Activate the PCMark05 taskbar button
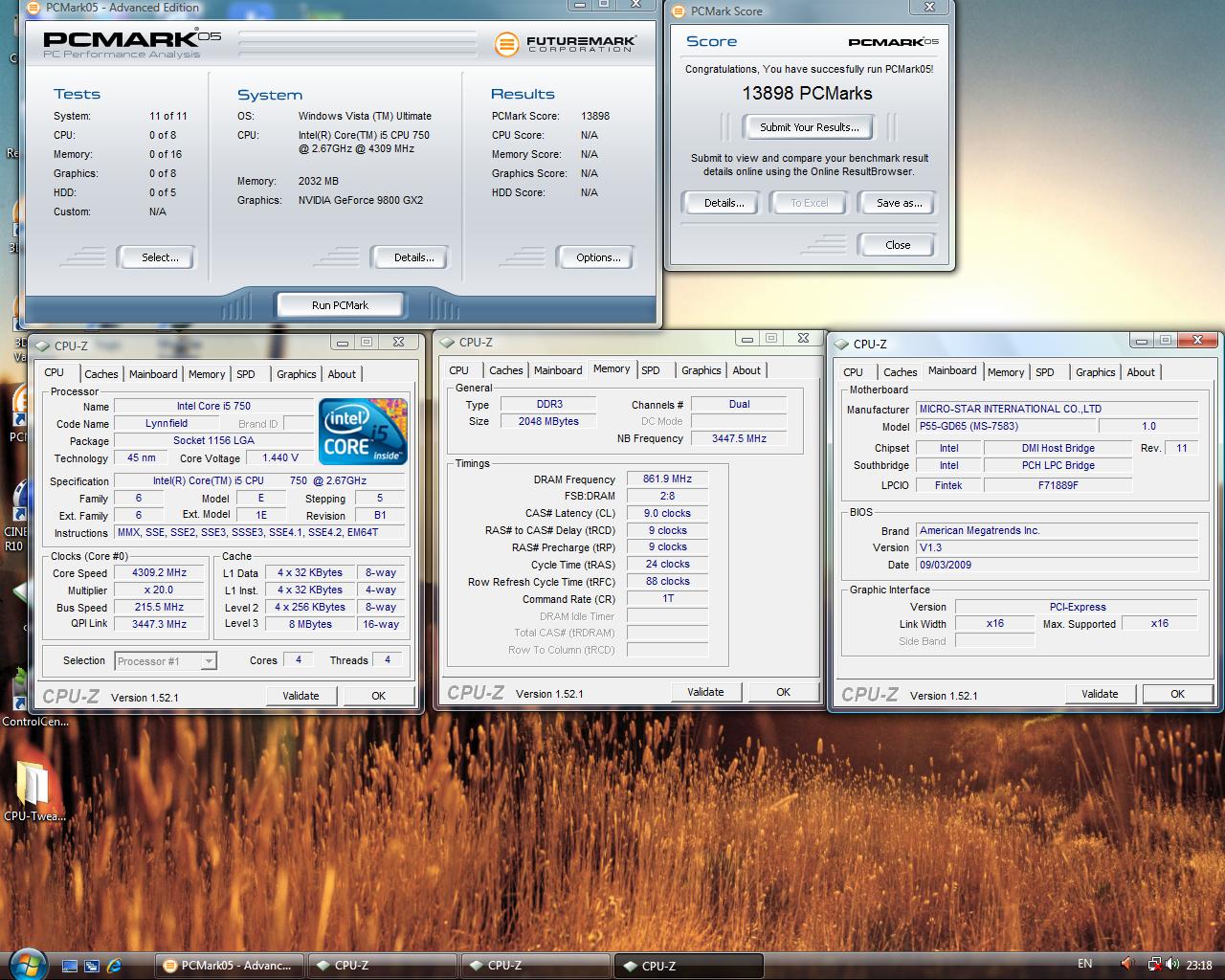 click(230, 966)
